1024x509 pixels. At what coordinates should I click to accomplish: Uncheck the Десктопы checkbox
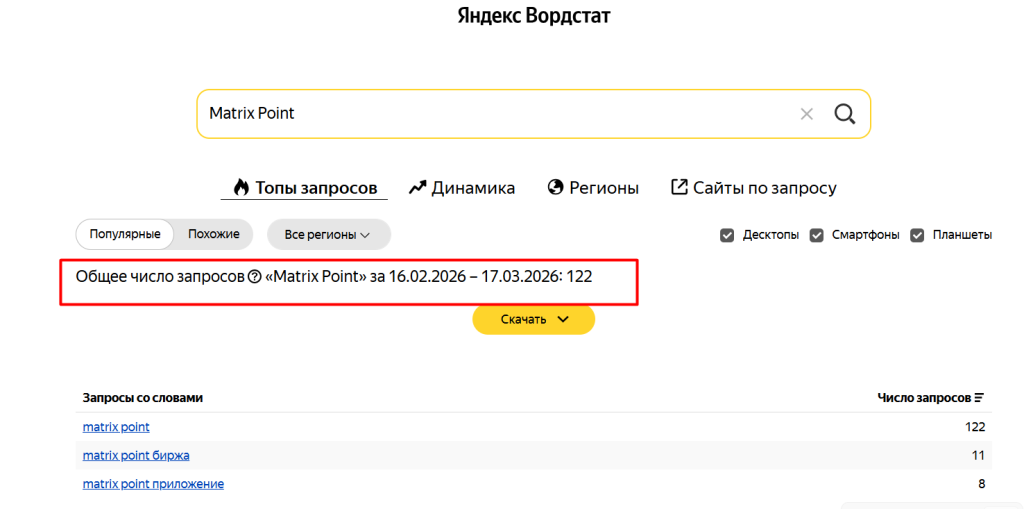(x=727, y=235)
